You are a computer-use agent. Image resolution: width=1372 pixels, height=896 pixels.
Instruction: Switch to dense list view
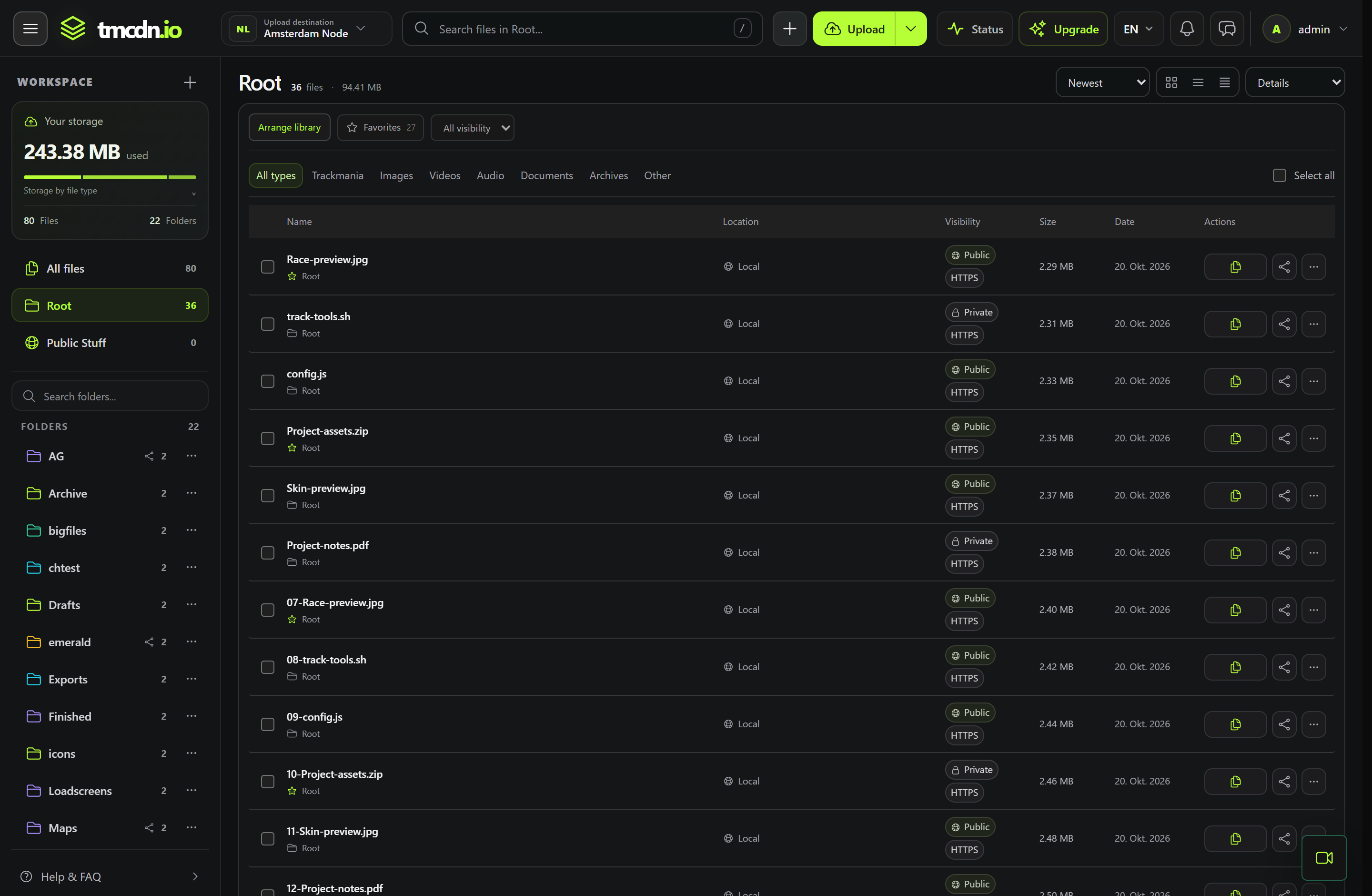click(x=1224, y=82)
